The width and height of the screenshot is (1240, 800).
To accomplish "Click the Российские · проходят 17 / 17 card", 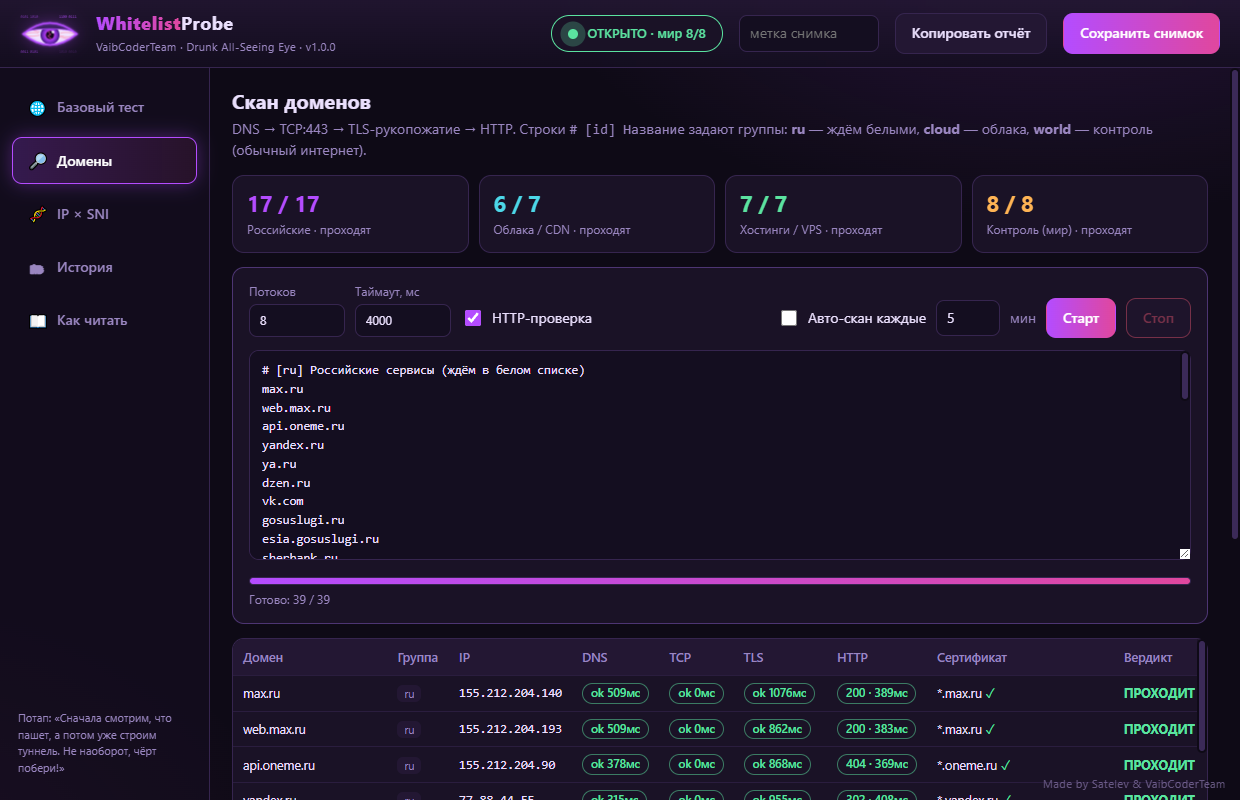I will coord(350,214).
